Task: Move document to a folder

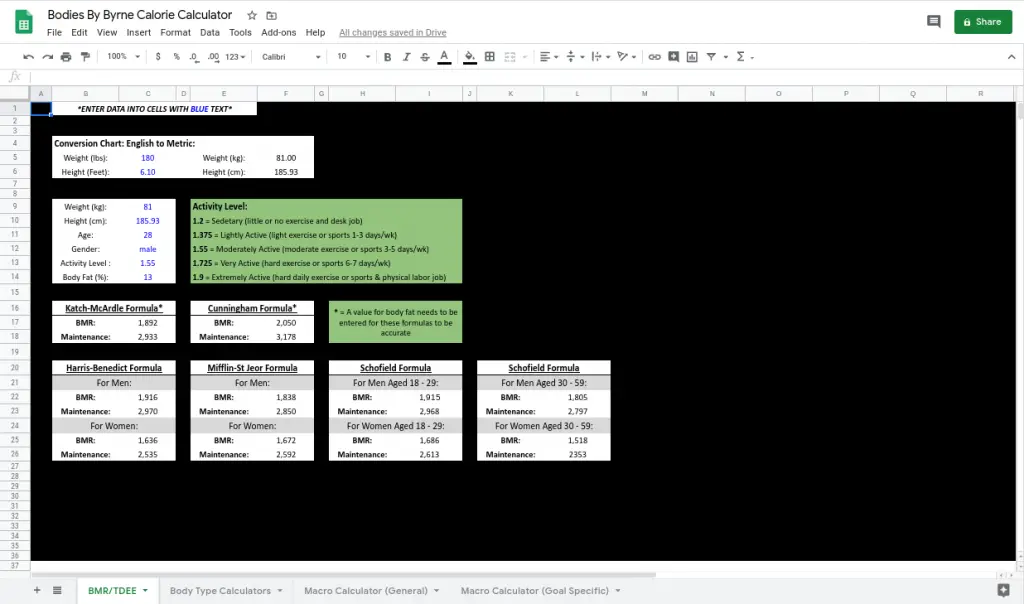Action: click(x=272, y=15)
